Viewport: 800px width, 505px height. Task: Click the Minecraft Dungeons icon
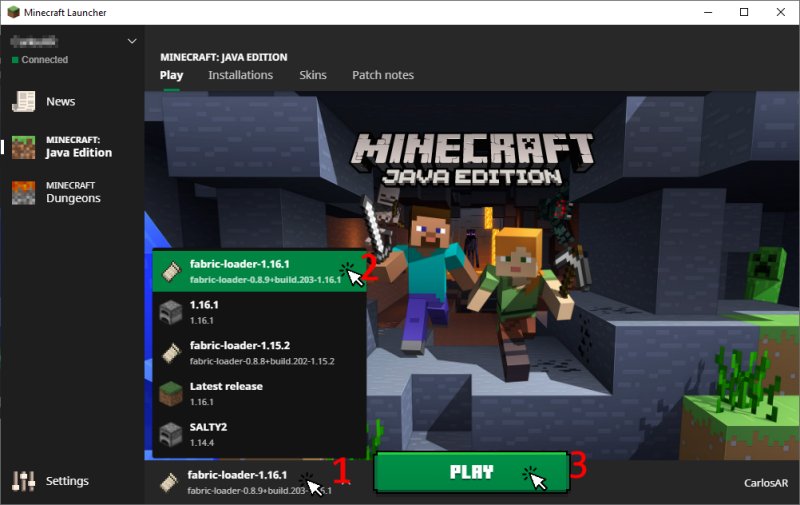23,192
